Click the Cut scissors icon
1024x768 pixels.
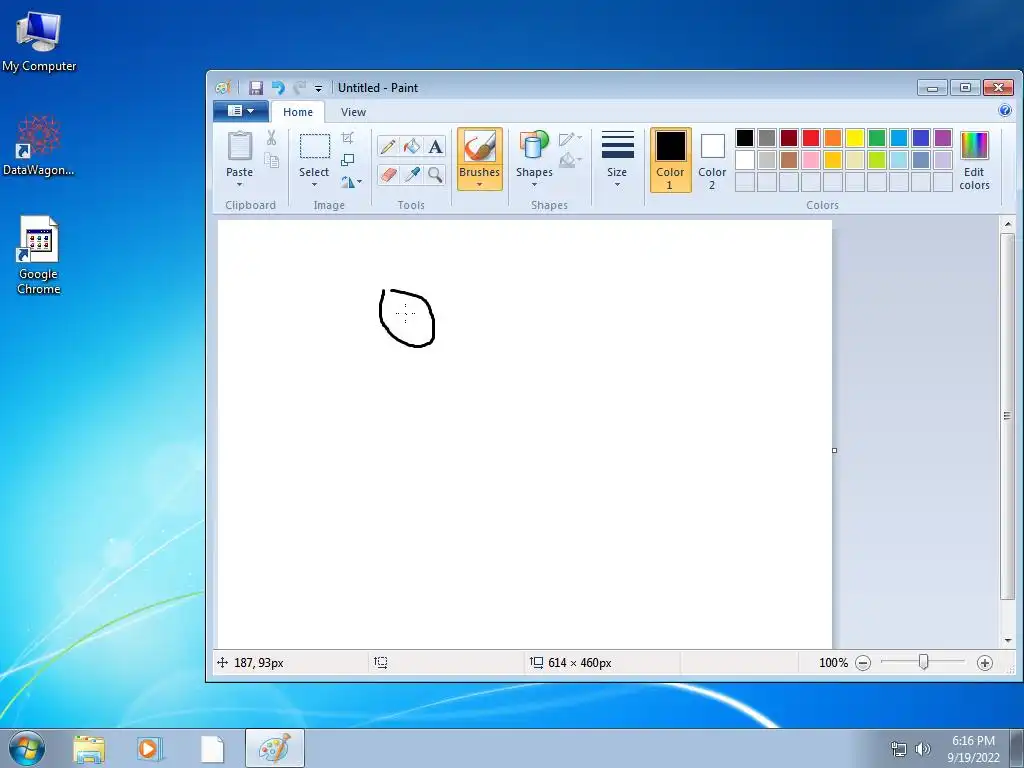tap(272, 138)
